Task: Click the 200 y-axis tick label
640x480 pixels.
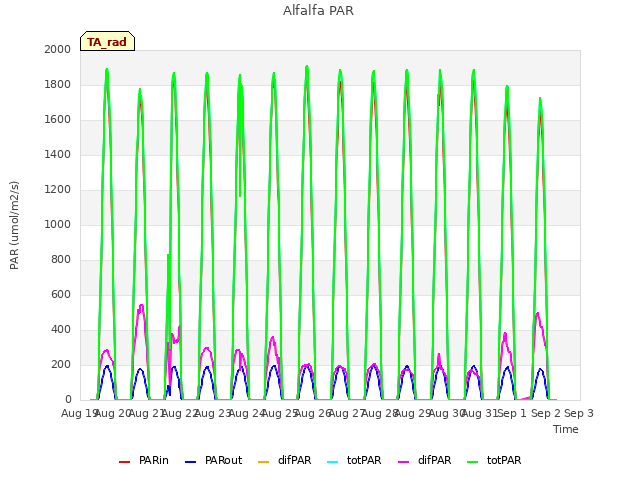Action: 61,364
